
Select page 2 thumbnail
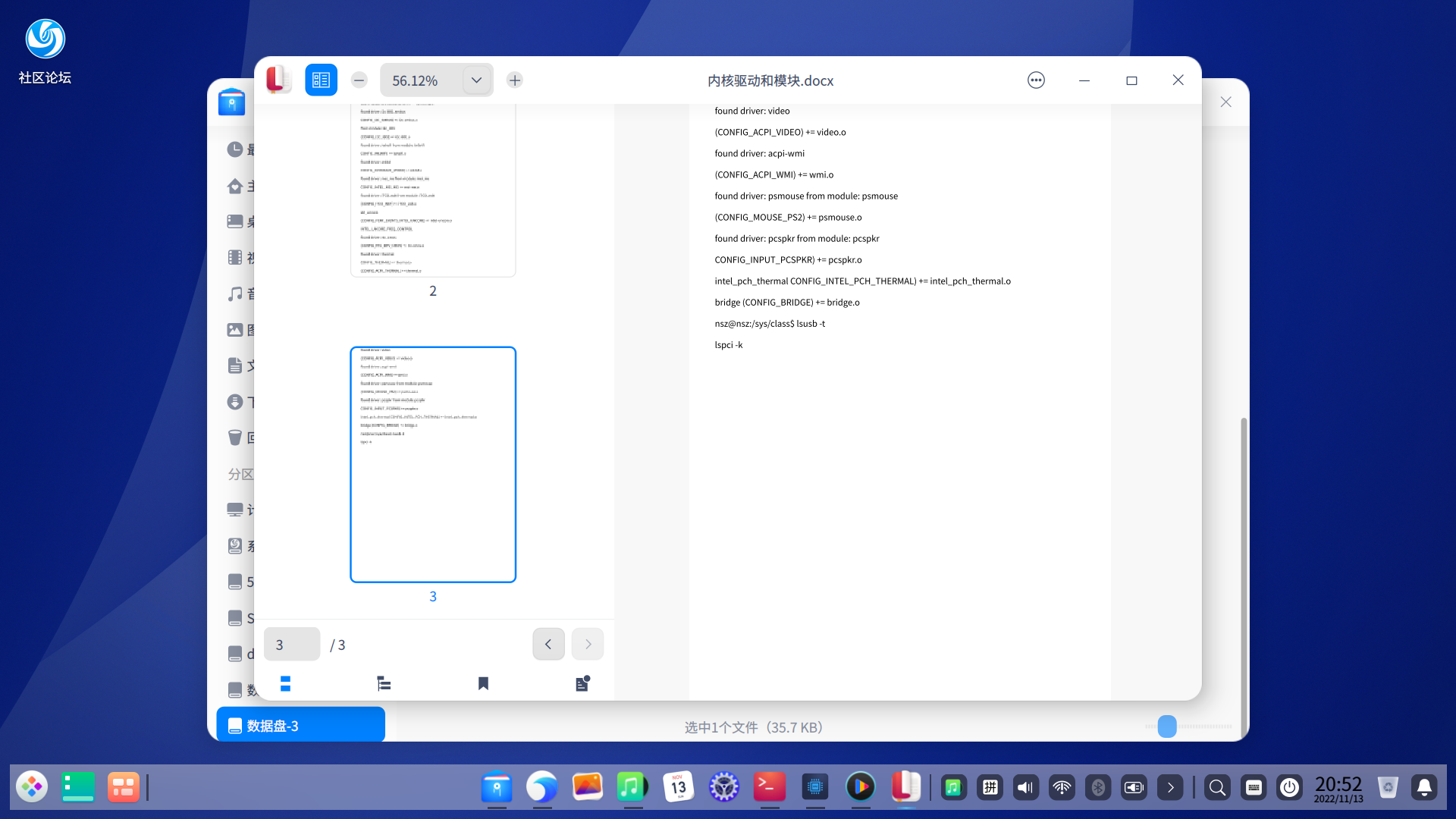click(x=433, y=190)
